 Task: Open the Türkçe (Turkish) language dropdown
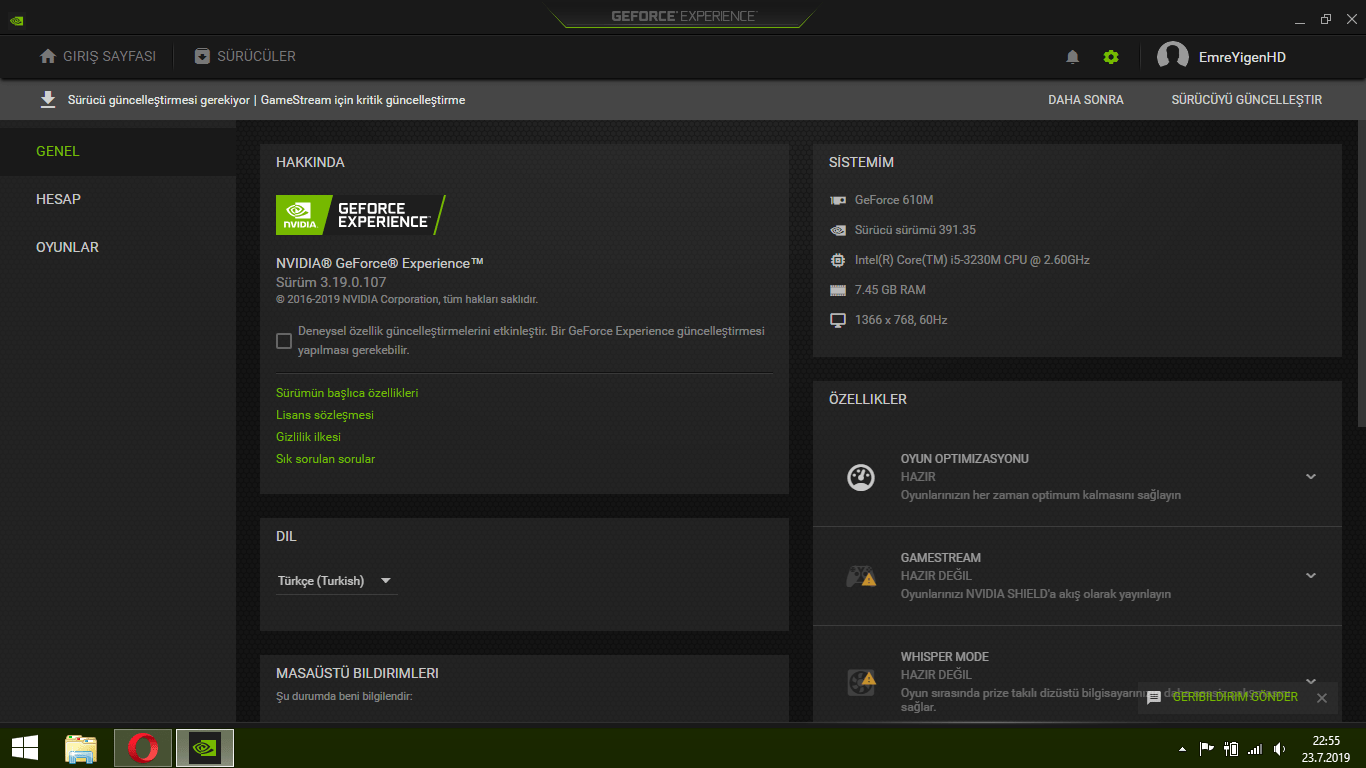coord(336,581)
